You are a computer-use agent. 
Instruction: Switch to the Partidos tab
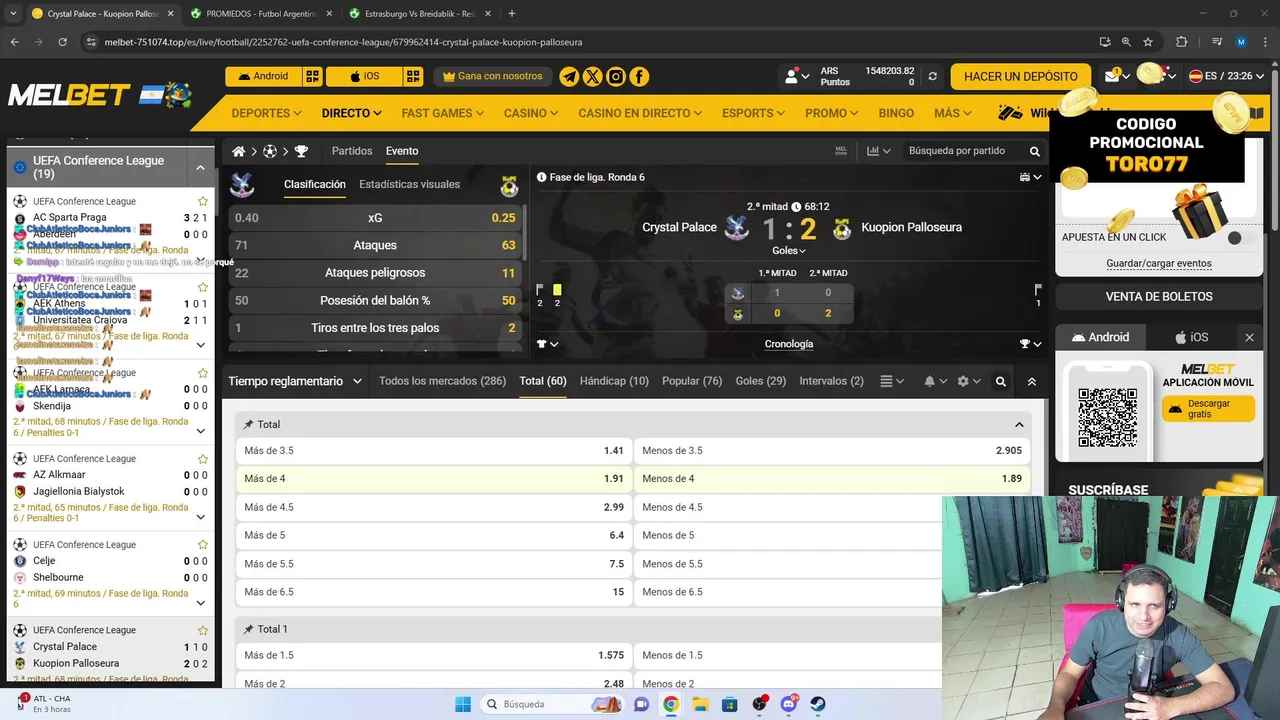[352, 151]
